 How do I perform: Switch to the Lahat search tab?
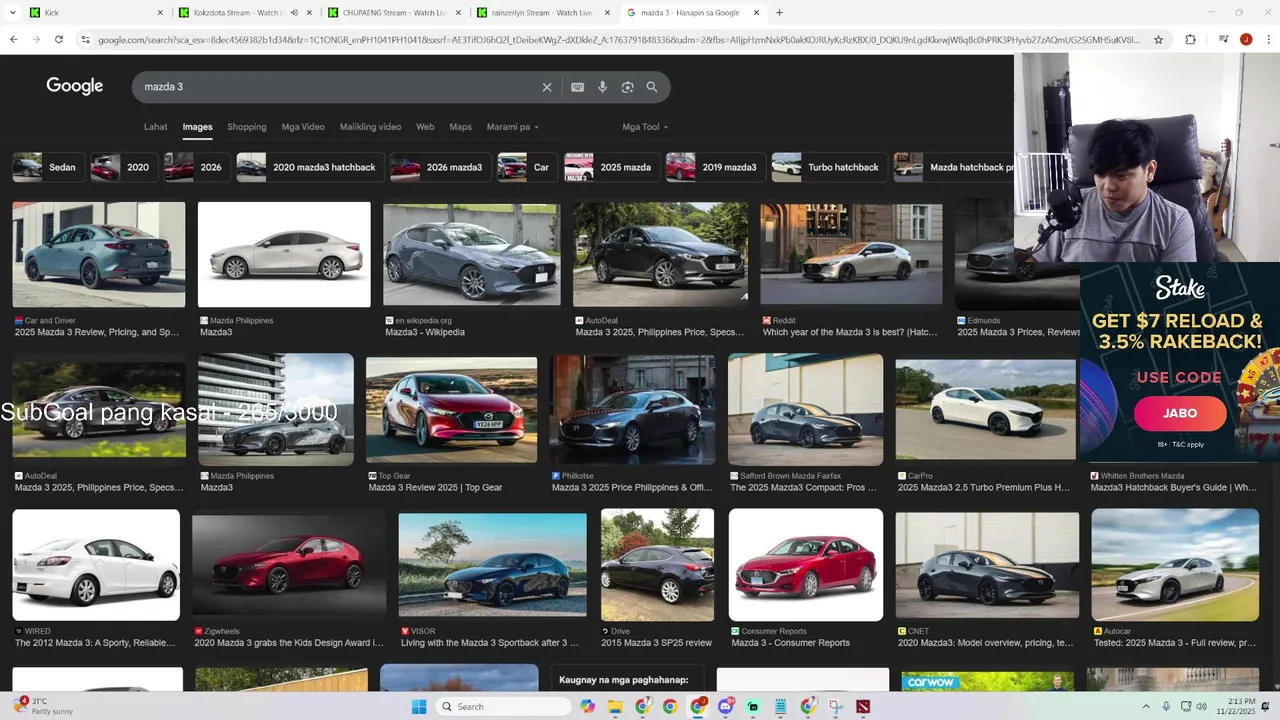(155, 127)
